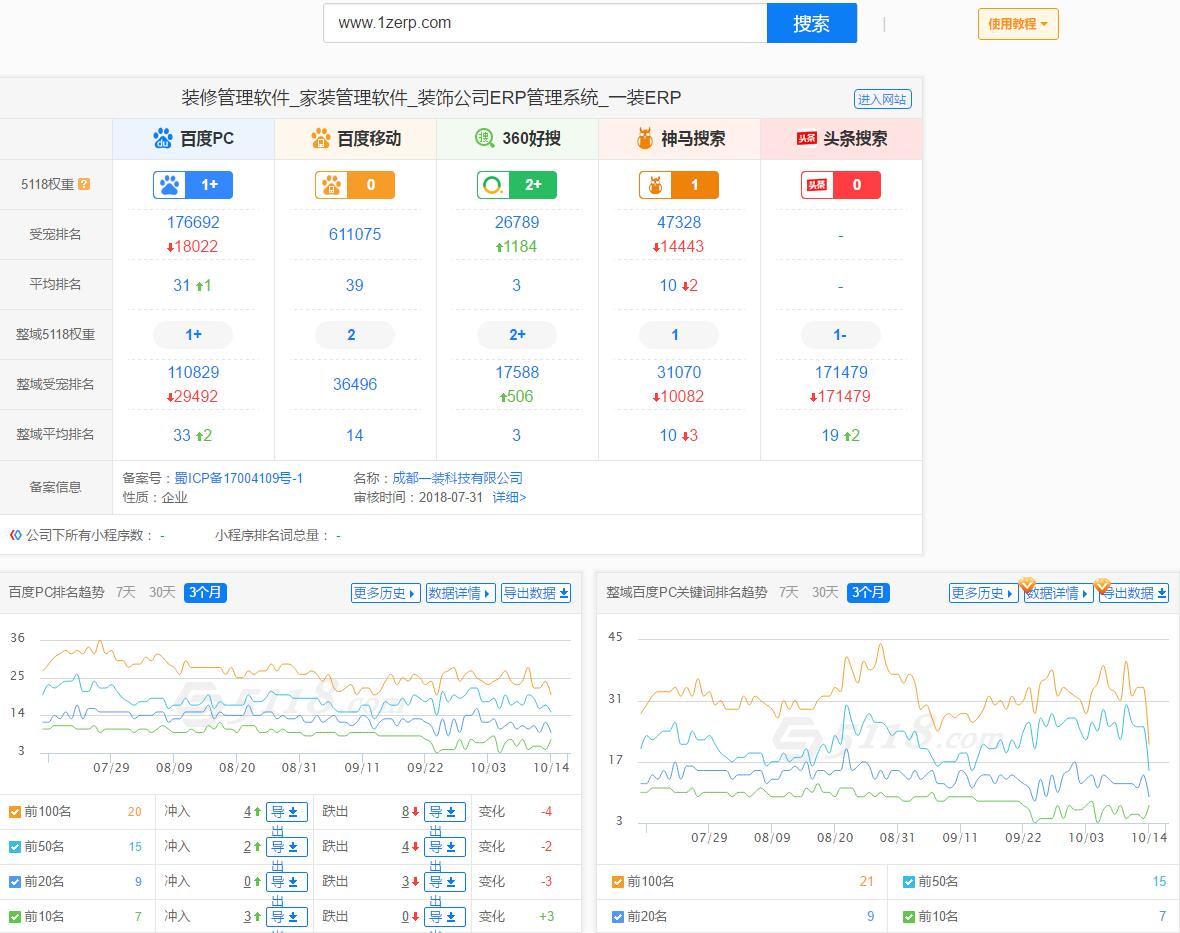1180x933 pixels.
Task: Open 数据详情 on the right chart
Action: (x=1057, y=592)
